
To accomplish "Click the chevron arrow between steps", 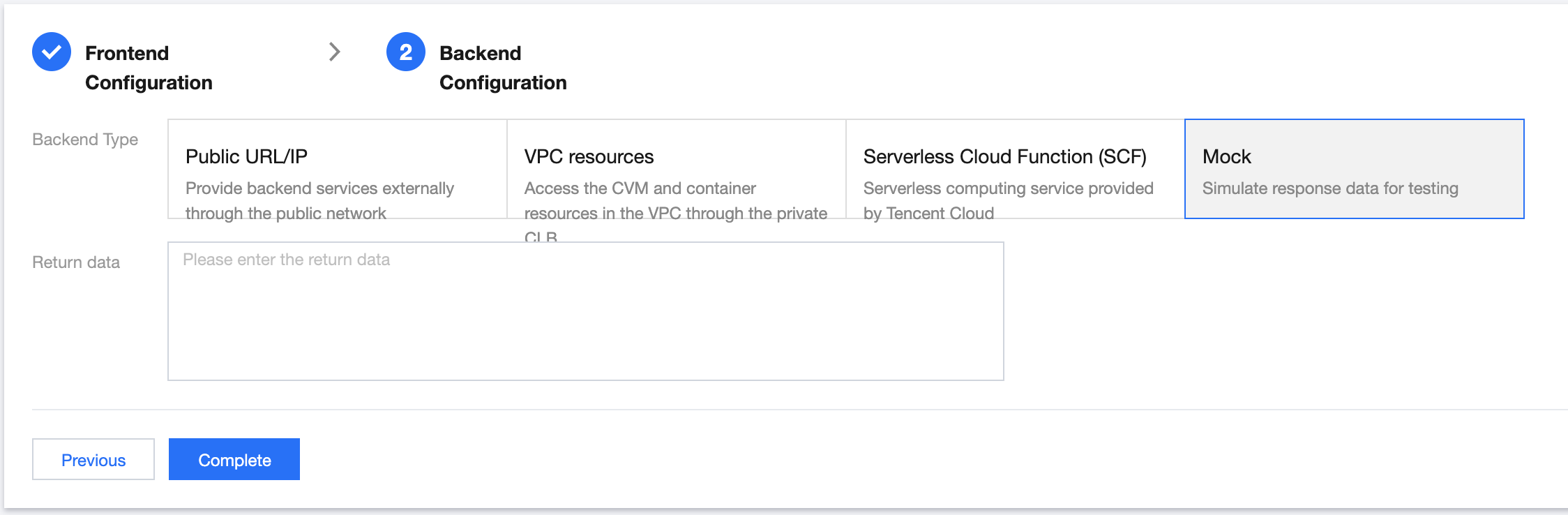I will (335, 52).
